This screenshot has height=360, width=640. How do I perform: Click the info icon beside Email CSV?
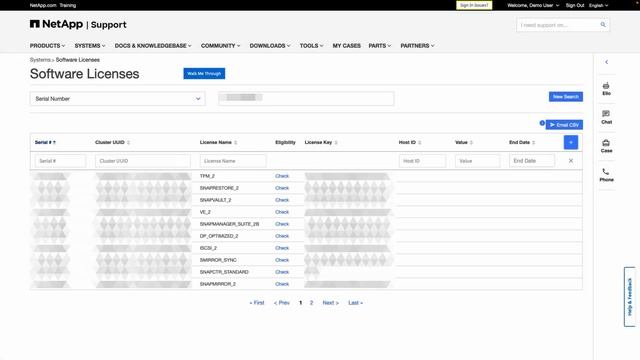(x=542, y=123)
